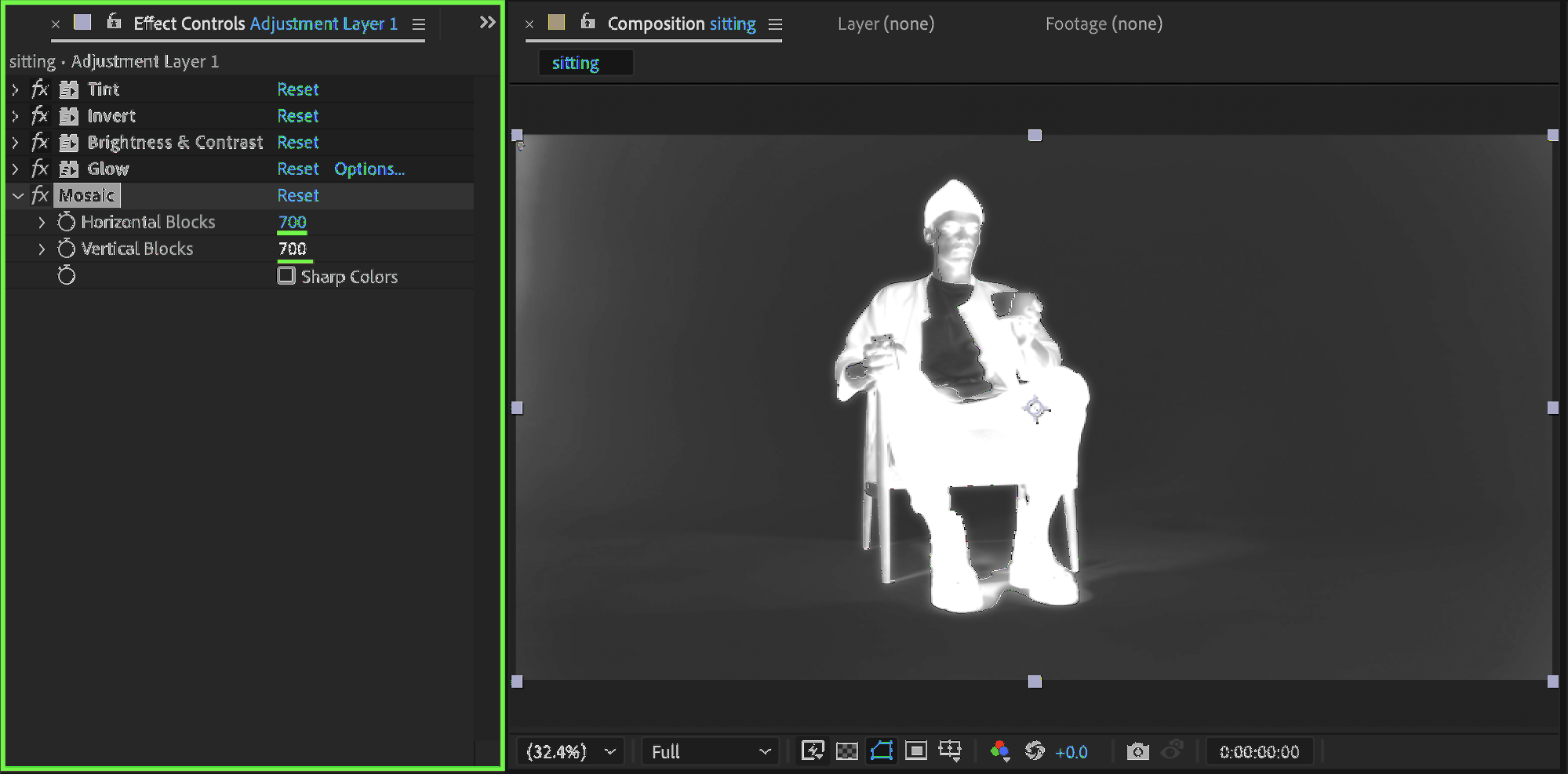Reset the Mosaic effect

point(298,196)
